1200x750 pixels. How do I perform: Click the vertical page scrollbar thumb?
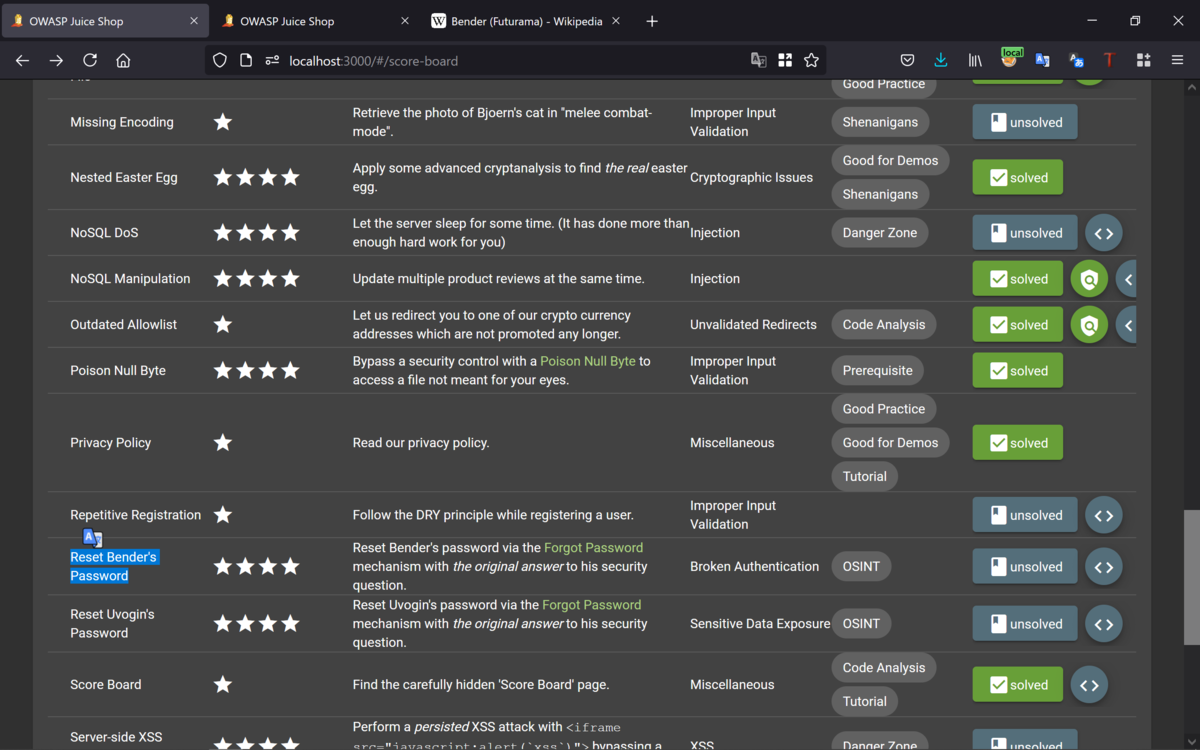[x=1191, y=578]
